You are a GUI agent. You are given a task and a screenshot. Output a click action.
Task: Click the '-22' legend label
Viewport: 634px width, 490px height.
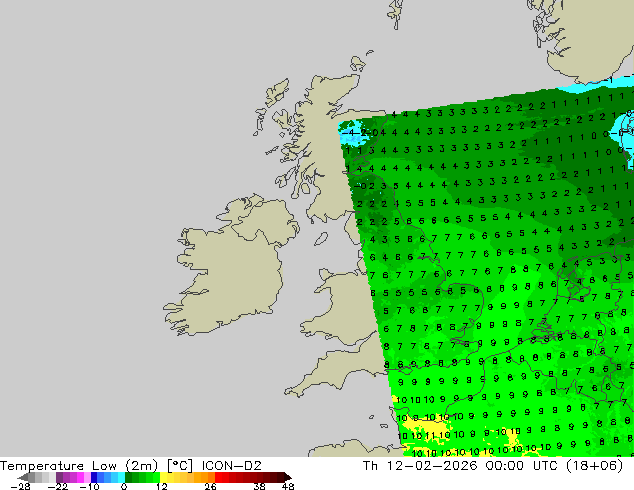pos(58,486)
